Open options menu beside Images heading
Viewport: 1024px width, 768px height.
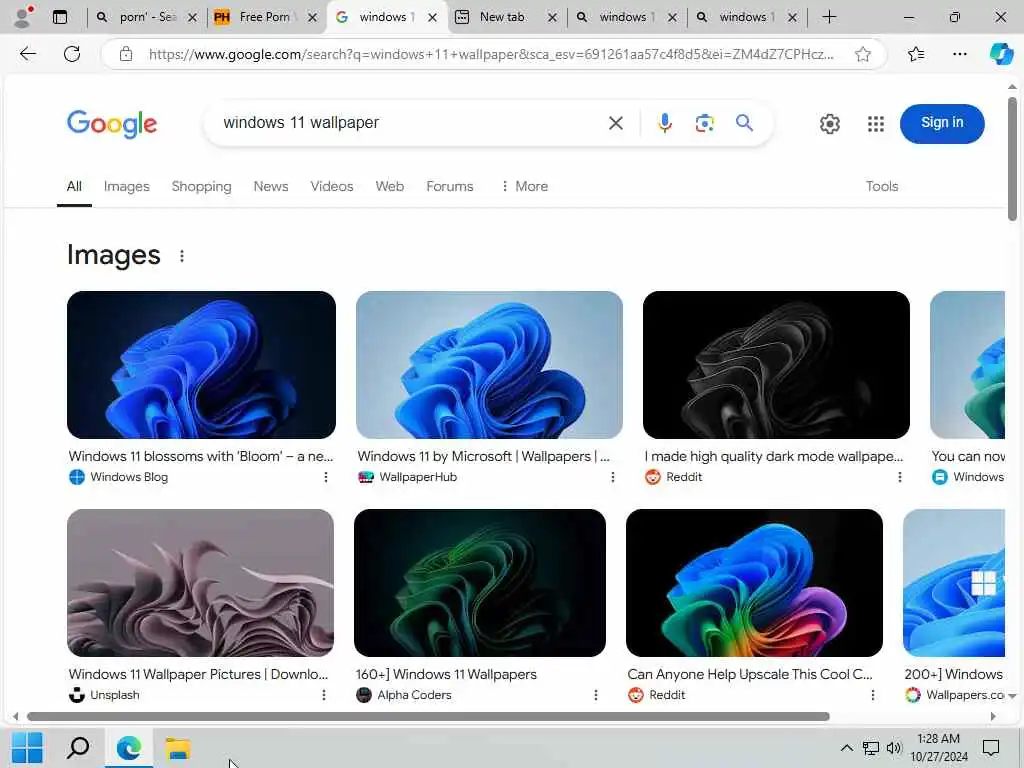[182, 256]
